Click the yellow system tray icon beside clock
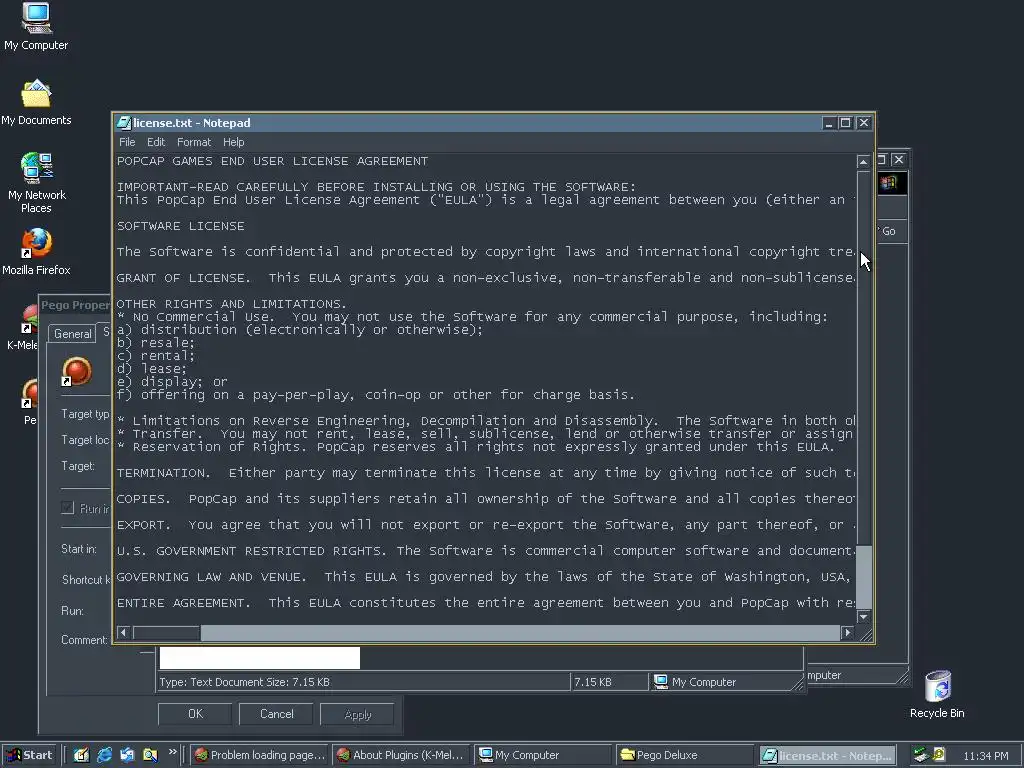 click(938, 755)
